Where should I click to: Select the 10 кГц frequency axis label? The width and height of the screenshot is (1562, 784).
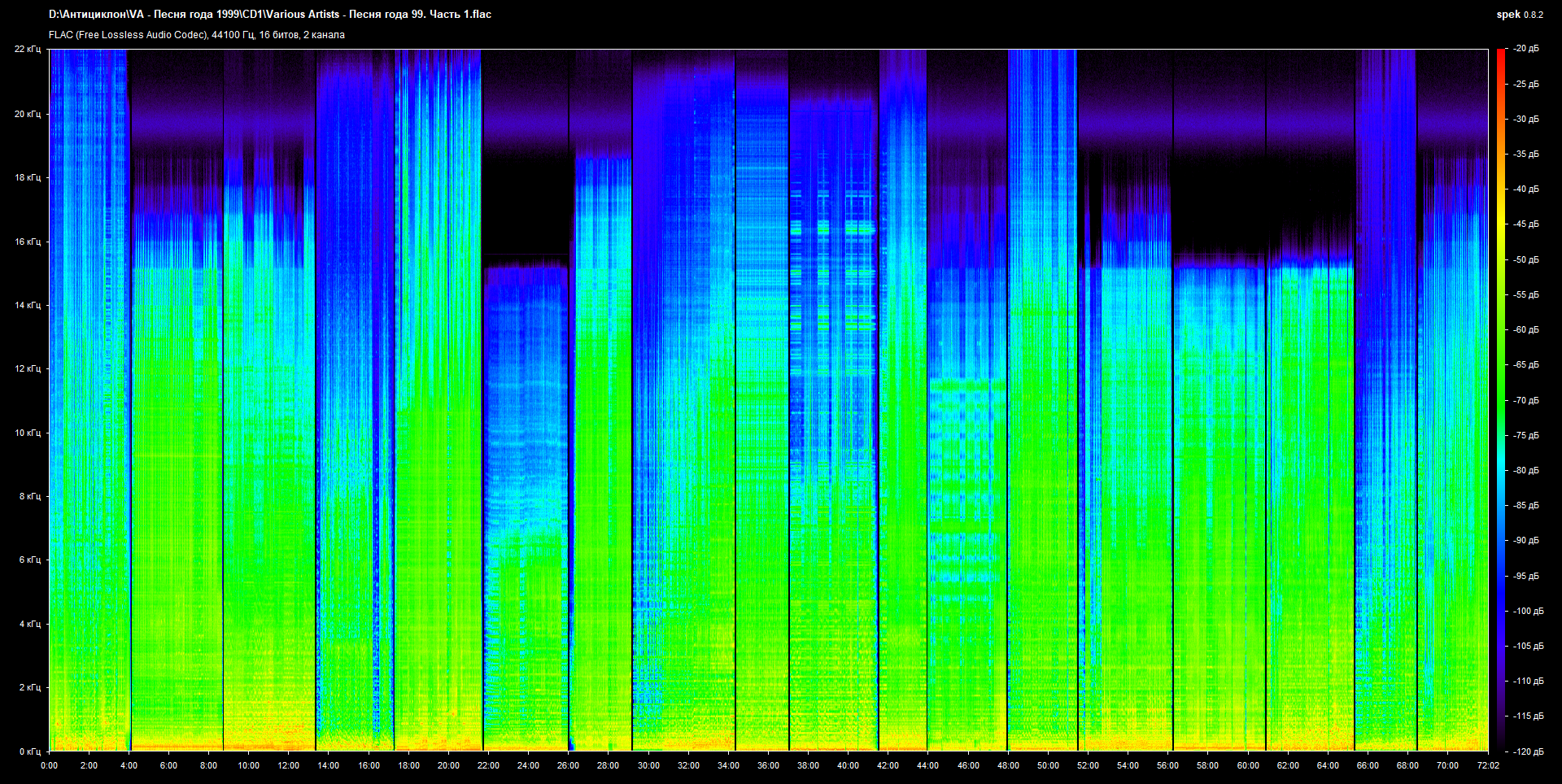[28, 433]
